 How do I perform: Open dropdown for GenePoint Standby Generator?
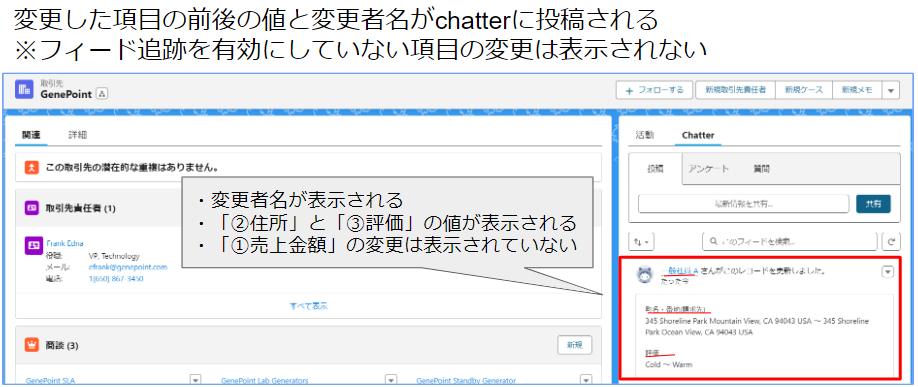click(586, 381)
